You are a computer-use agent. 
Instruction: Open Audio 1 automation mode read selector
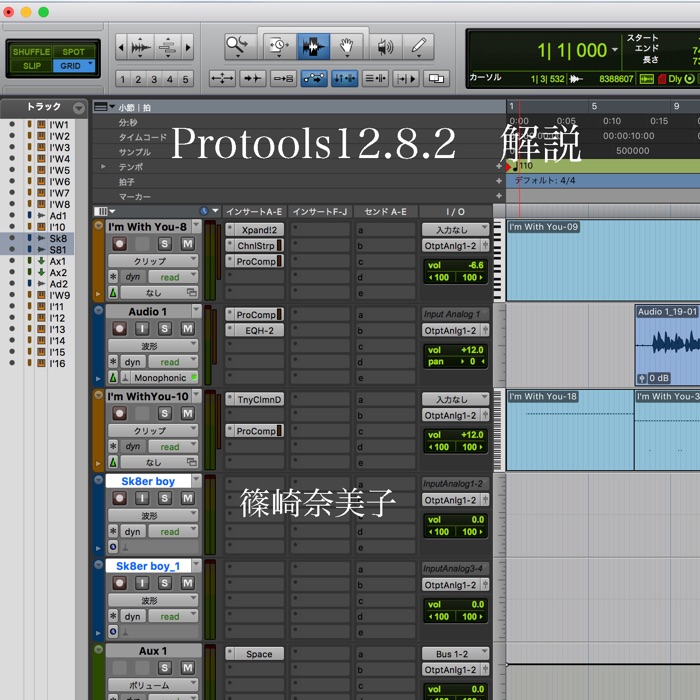pos(173,362)
